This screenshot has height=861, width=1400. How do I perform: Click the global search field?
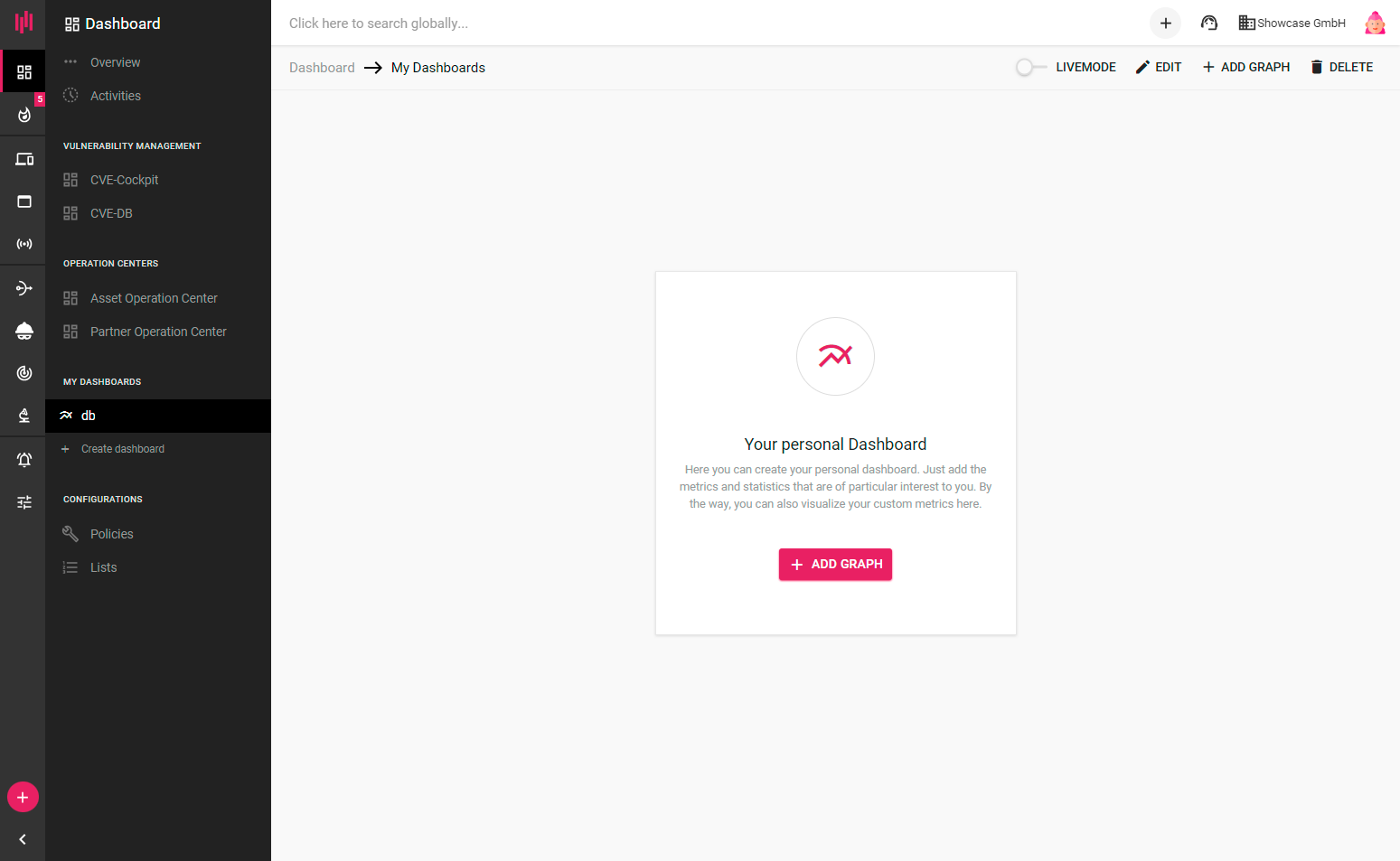(705, 23)
